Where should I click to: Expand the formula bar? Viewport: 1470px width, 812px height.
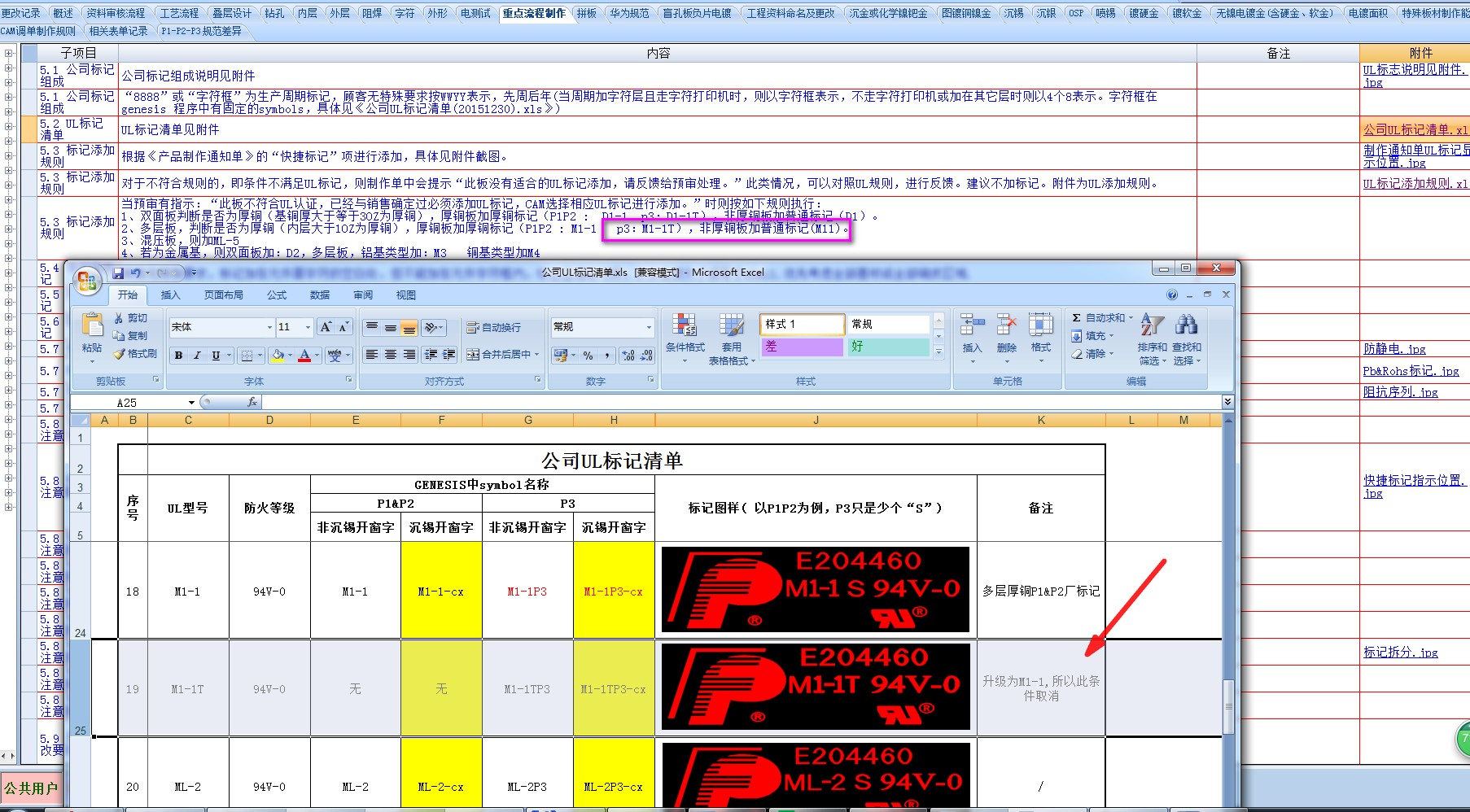[1227, 402]
